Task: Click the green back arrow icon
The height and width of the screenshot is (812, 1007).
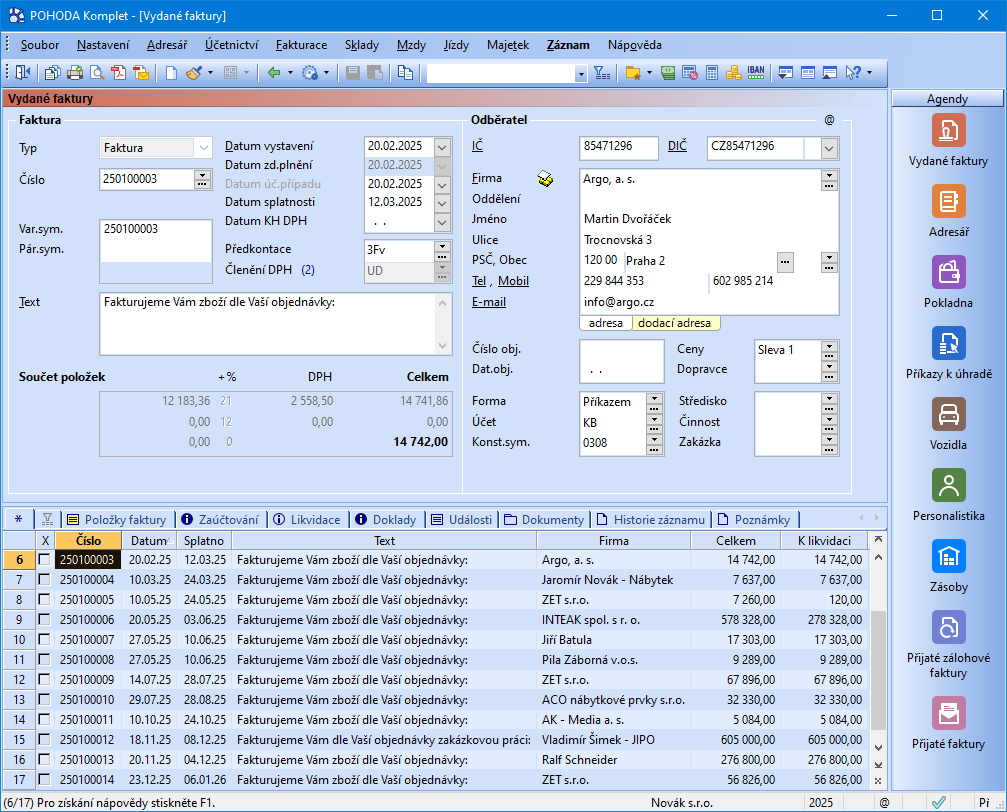Action: tap(274, 73)
